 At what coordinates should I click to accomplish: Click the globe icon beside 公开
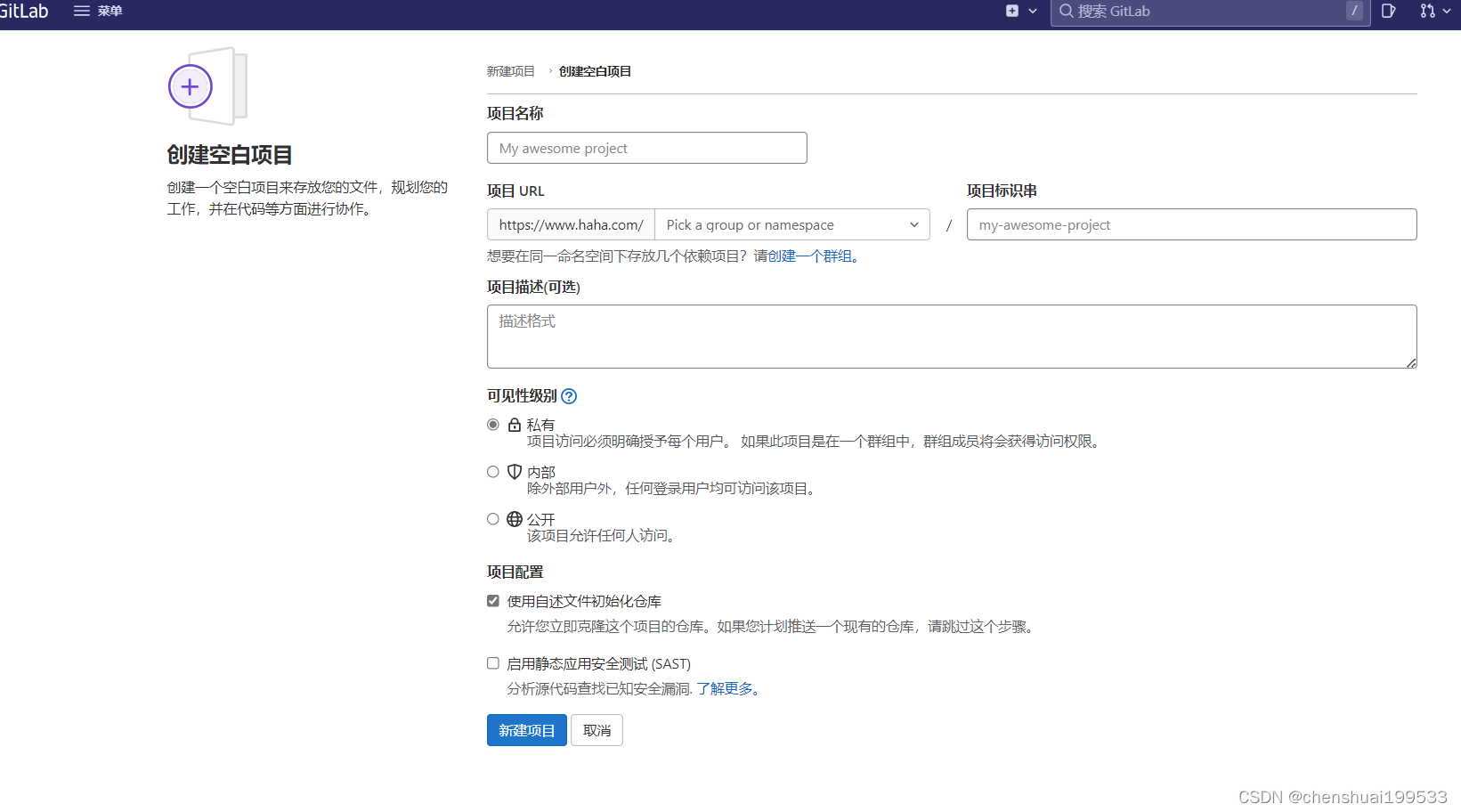(x=515, y=519)
